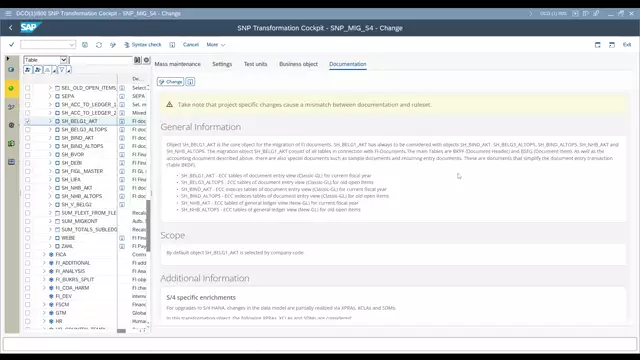The height and width of the screenshot is (360, 640).
Task: Go back with the SAP back arrow
Action: [x=11, y=28]
